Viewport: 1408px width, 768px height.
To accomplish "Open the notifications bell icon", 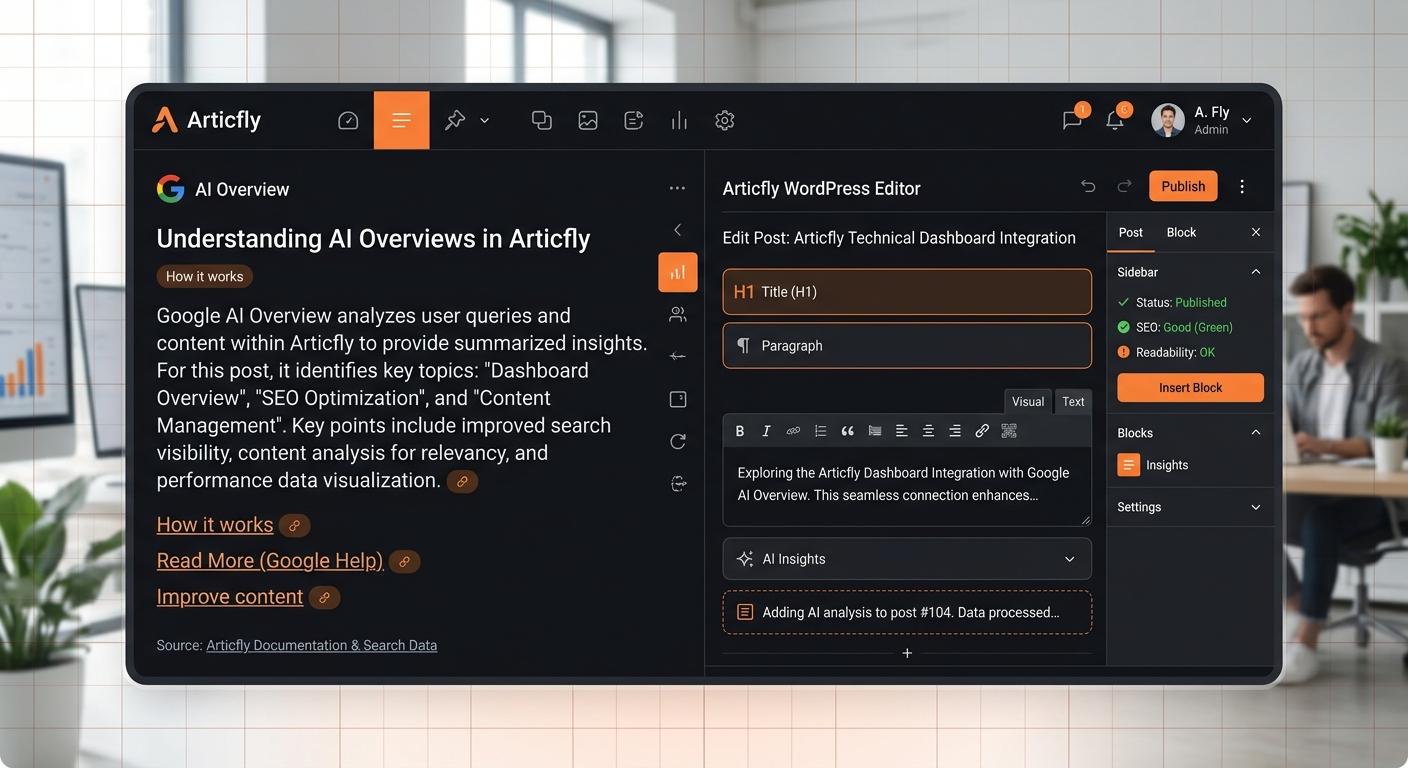I will click(1114, 120).
